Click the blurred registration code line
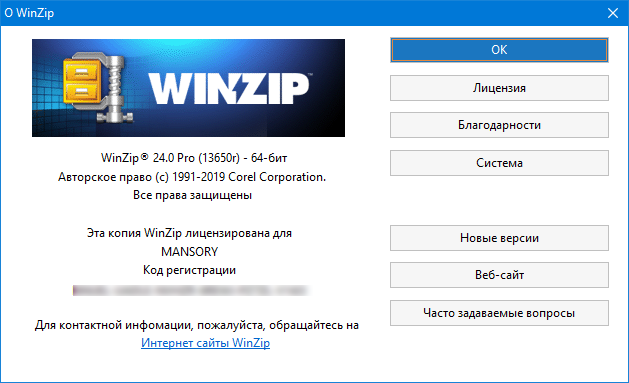The image size is (629, 383). tap(191, 290)
